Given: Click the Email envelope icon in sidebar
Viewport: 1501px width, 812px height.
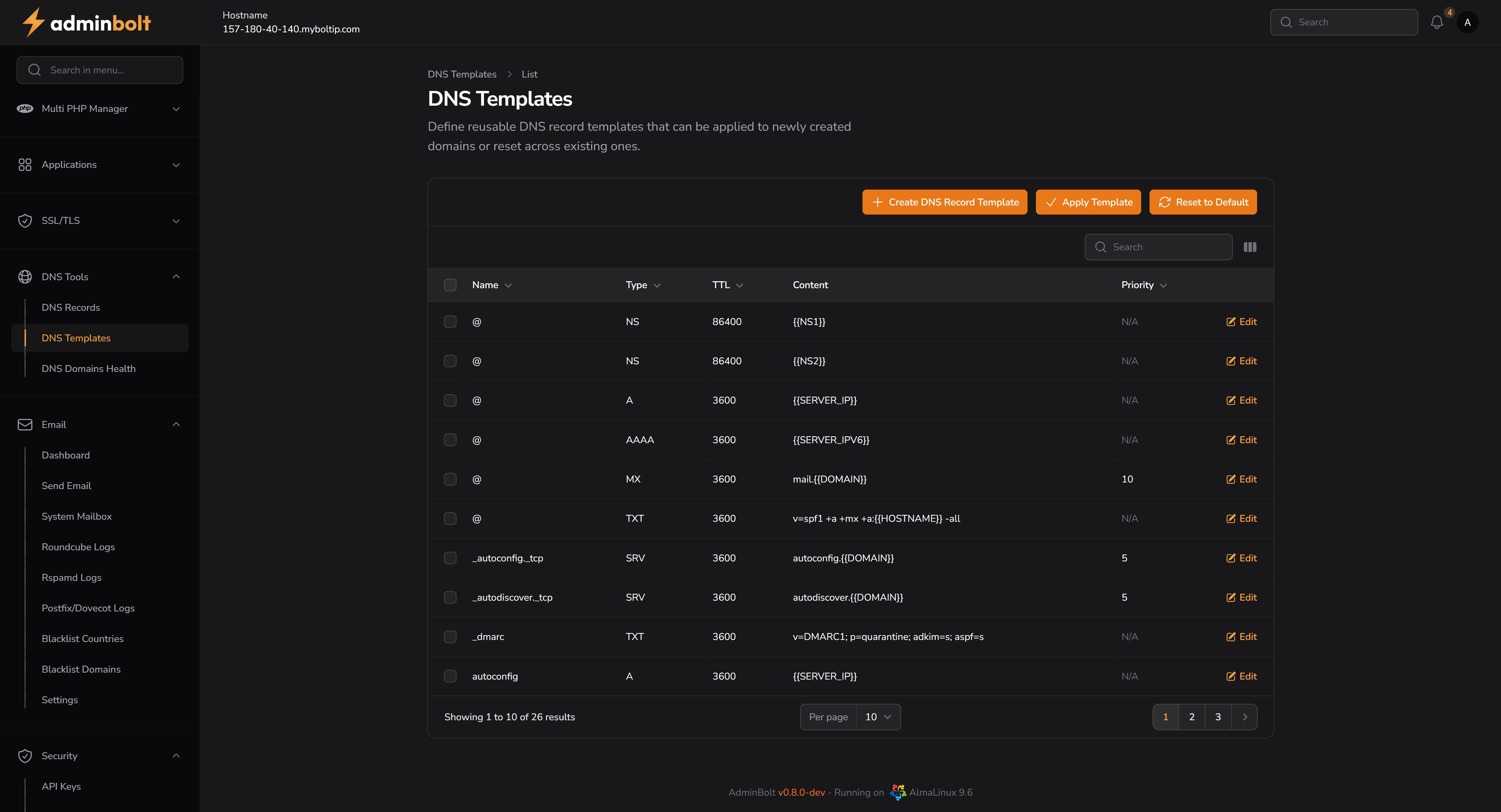Looking at the screenshot, I should click(x=25, y=424).
